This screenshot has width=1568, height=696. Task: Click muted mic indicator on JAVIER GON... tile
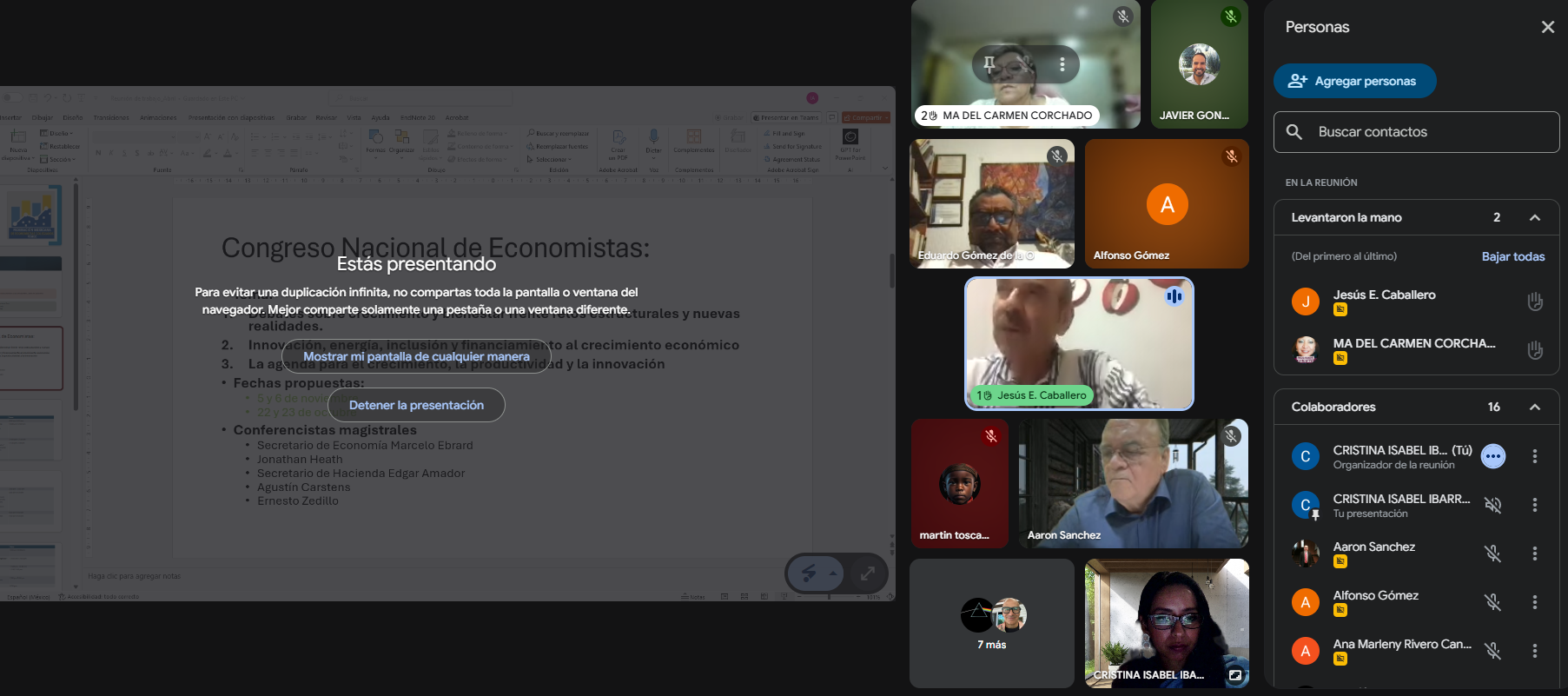click(x=1230, y=16)
